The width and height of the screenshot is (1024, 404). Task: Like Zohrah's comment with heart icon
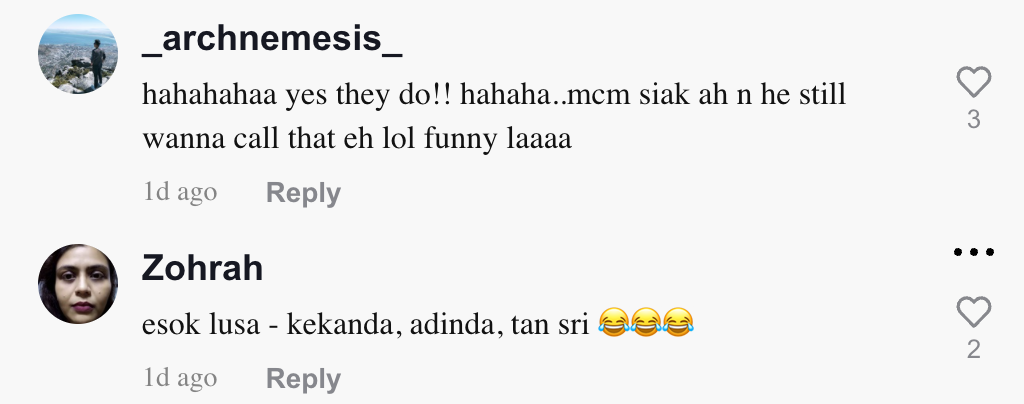pos(974,312)
